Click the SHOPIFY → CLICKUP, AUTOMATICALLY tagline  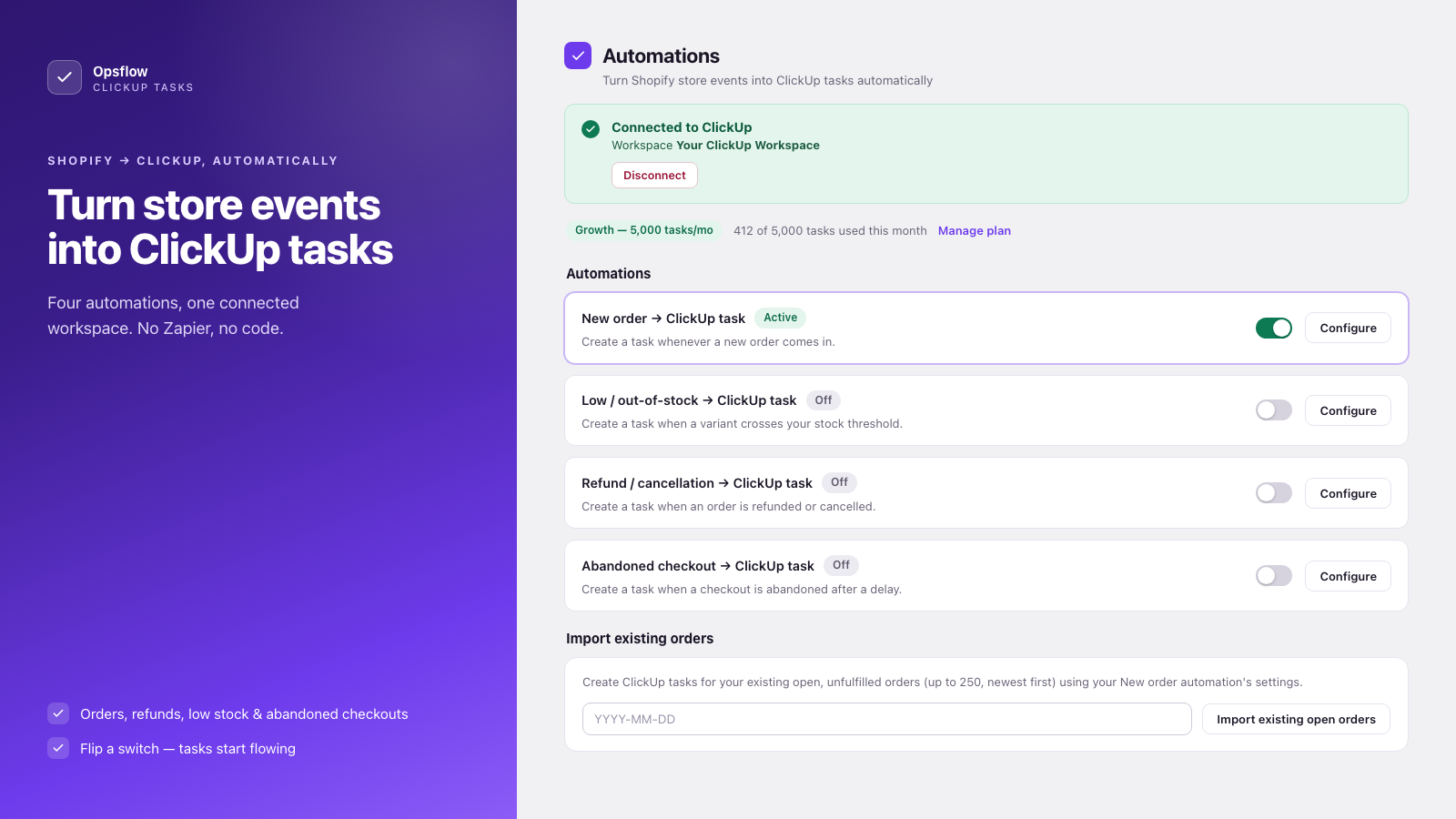click(193, 161)
